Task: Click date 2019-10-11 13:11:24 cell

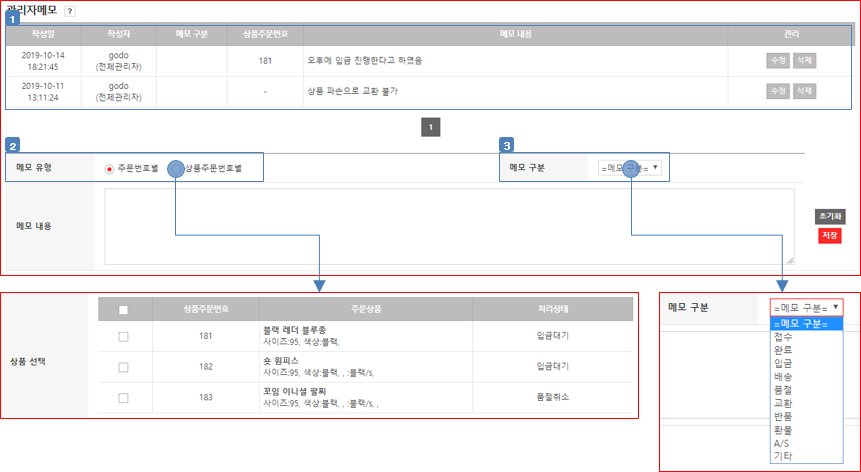Action: coord(43,92)
